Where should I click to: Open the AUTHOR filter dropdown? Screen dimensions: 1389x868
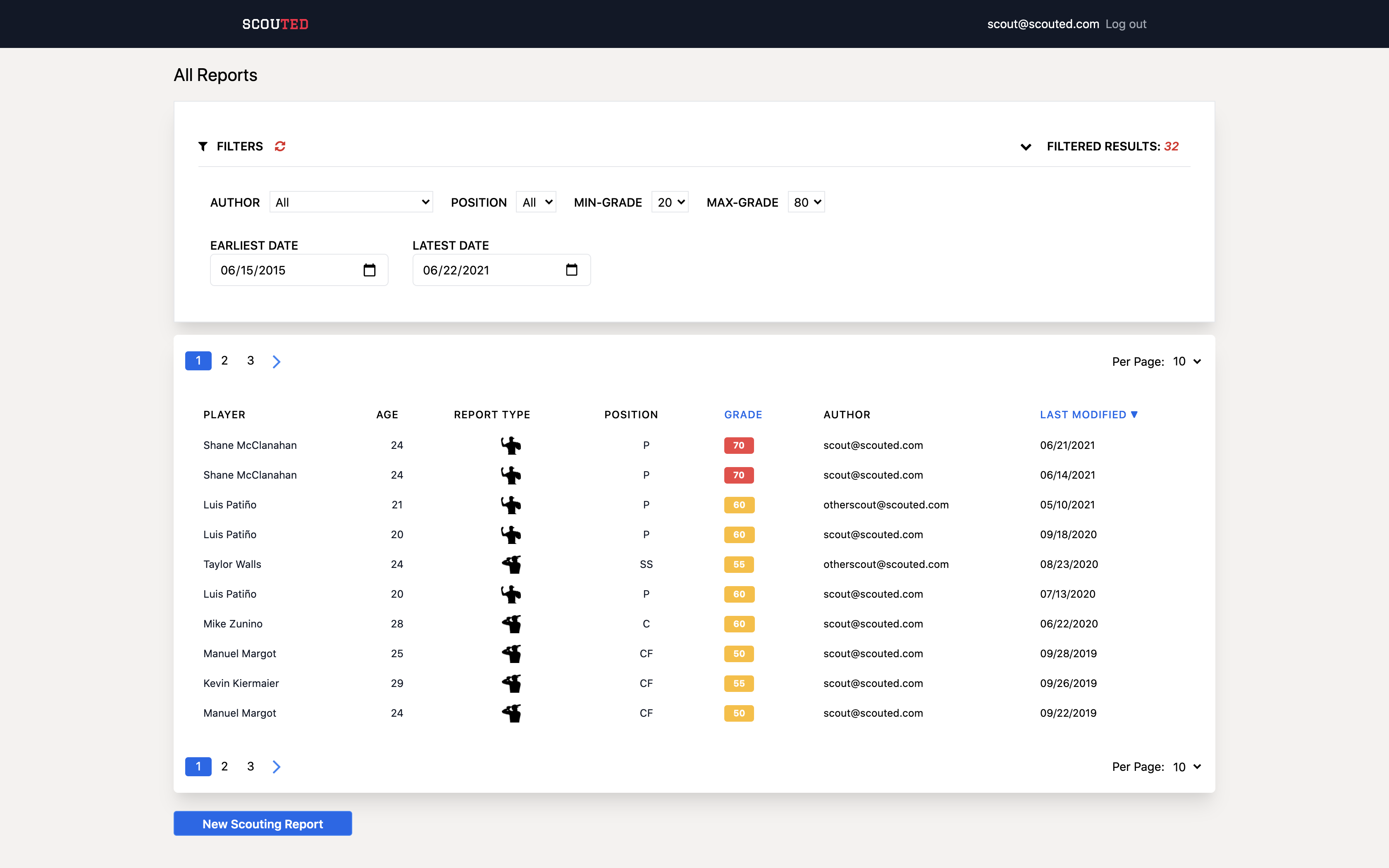click(x=351, y=202)
